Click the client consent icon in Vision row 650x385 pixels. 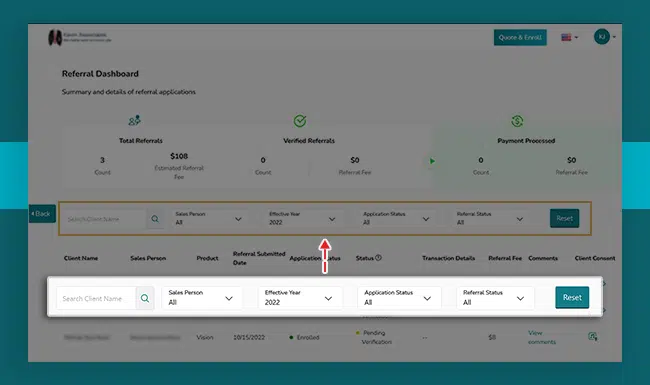[x=593, y=337]
